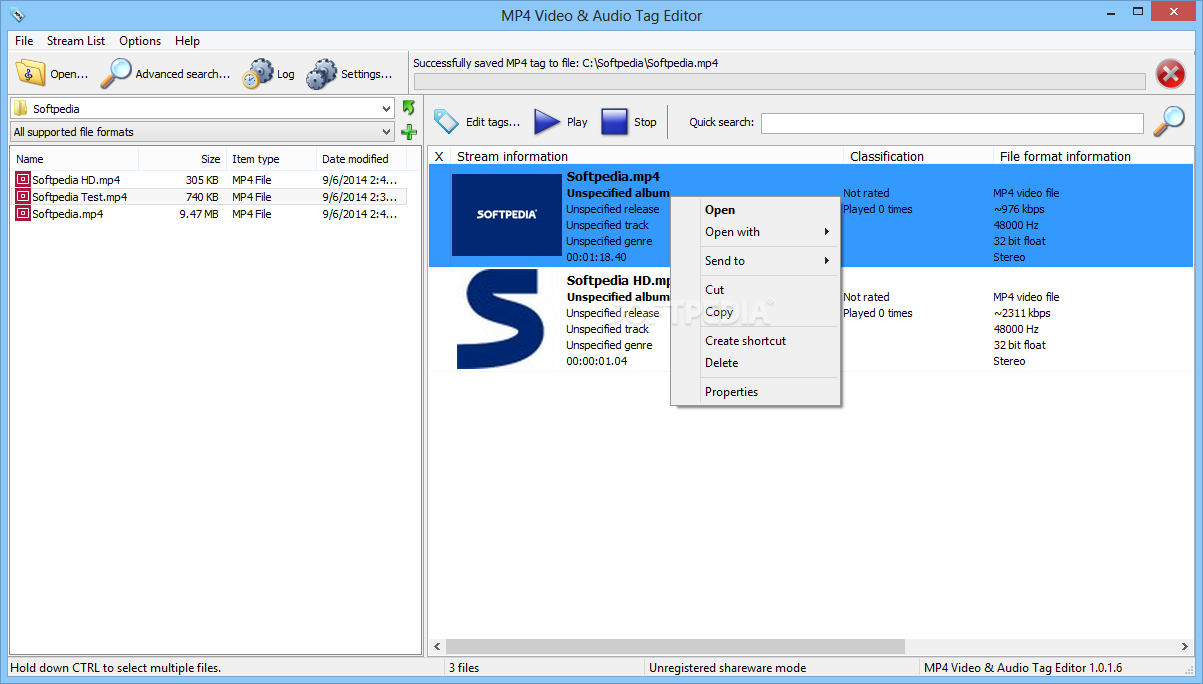Viewport: 1203px width, 684px height.
Task: Click horizontal scrollbar left arrow
Action: (x=437, y=647)
